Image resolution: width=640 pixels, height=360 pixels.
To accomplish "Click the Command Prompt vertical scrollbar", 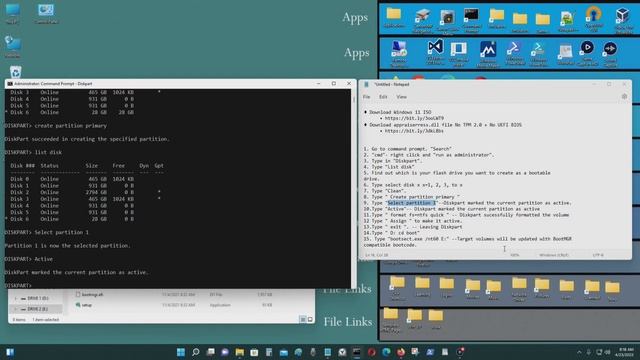I will click(x=353, y=188).
